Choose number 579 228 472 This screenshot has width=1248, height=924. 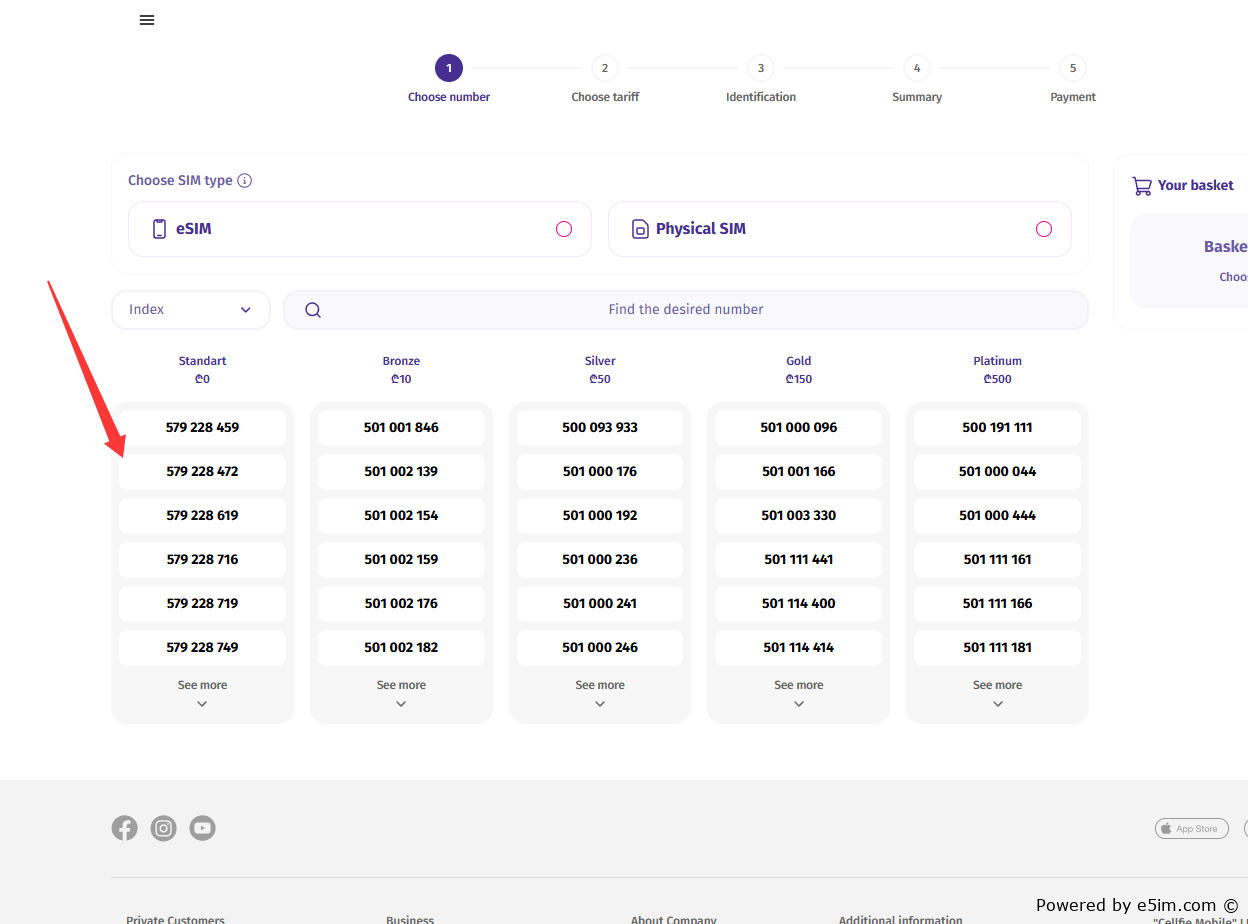[x=202, y=472]
